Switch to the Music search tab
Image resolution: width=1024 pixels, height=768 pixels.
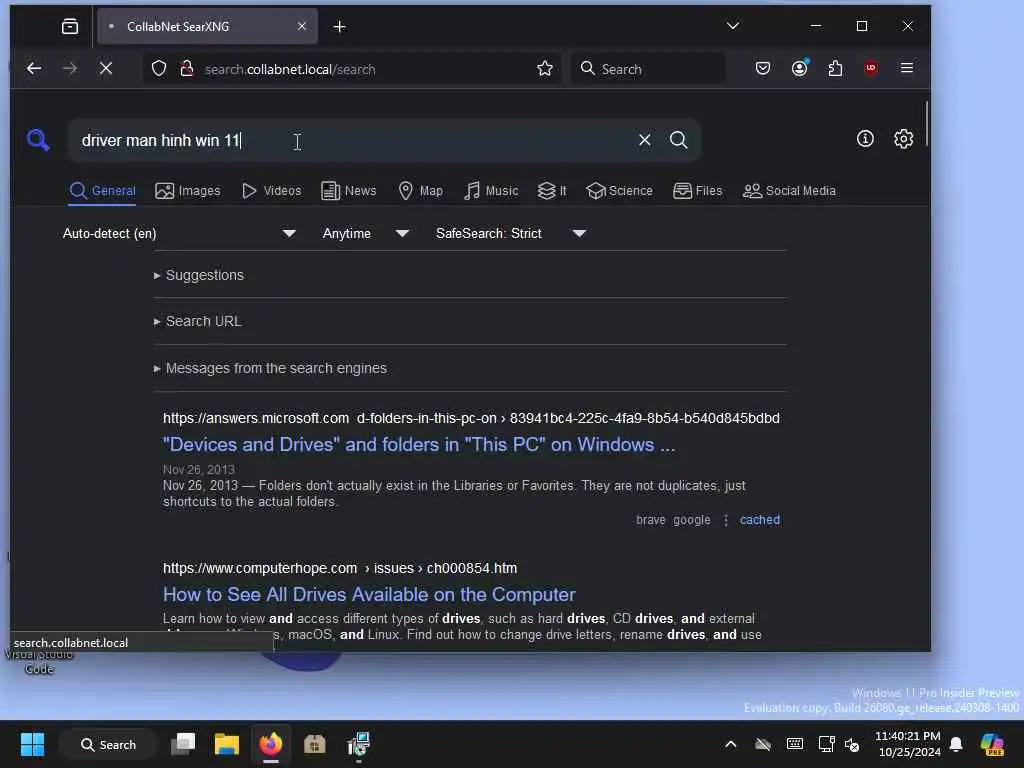491,191
